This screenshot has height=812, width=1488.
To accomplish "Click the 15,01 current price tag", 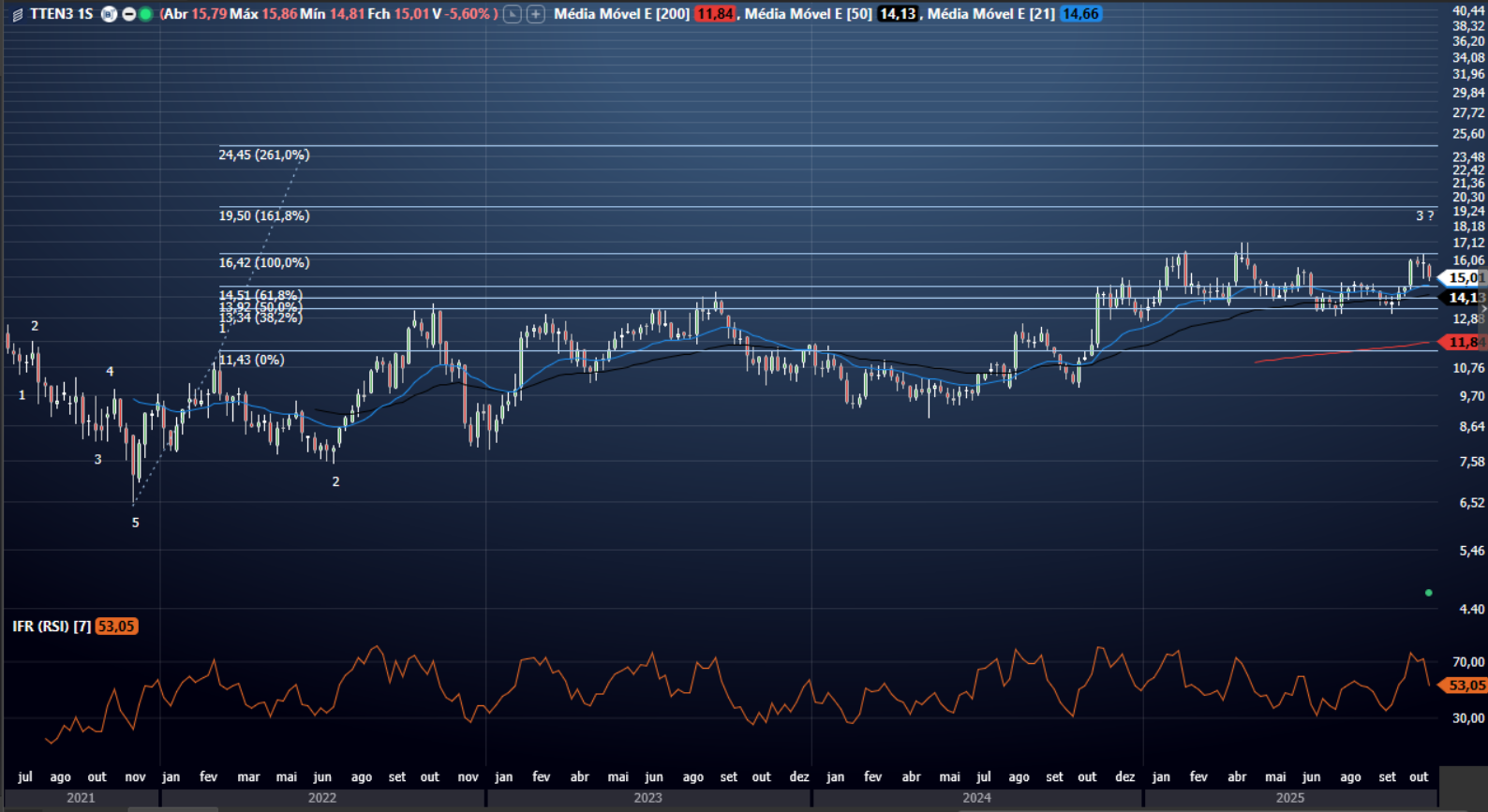I will pos(1464,278).
